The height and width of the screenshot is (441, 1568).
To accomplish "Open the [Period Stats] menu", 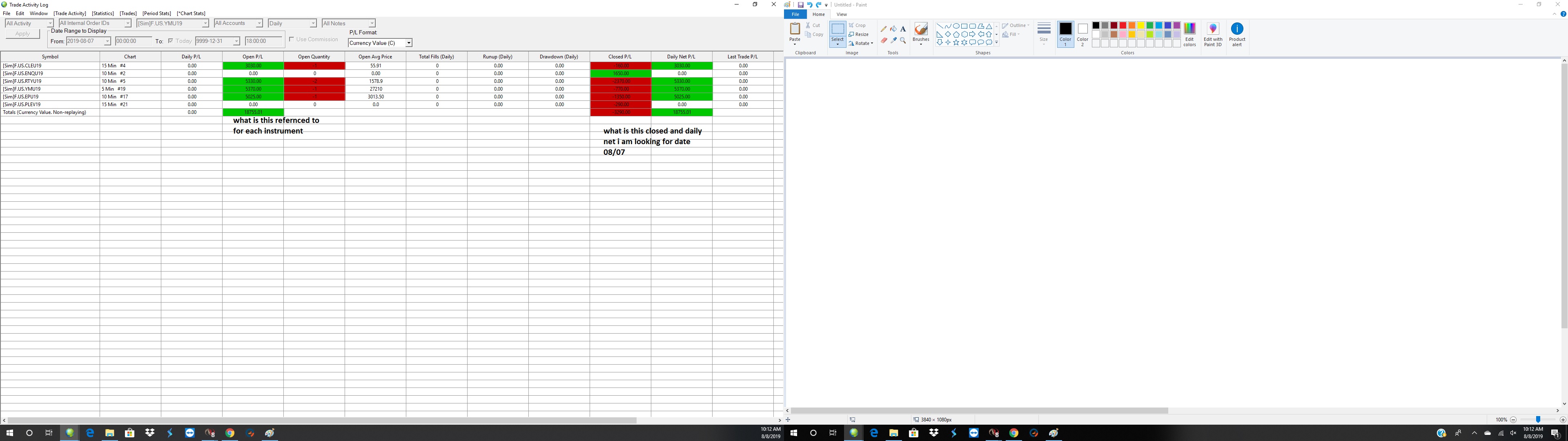I will (x=156, y=13).
